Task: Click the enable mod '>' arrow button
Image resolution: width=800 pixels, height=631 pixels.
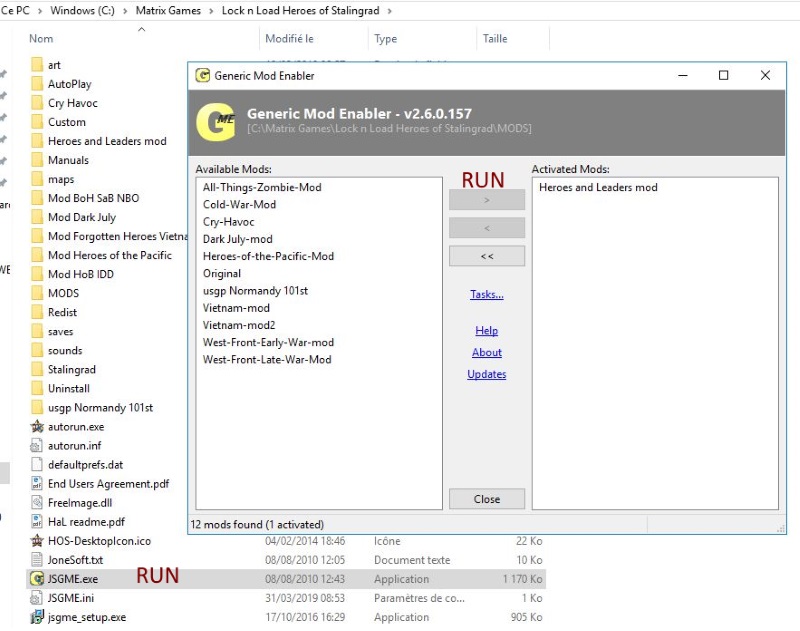Action: (x=487, y=200)
